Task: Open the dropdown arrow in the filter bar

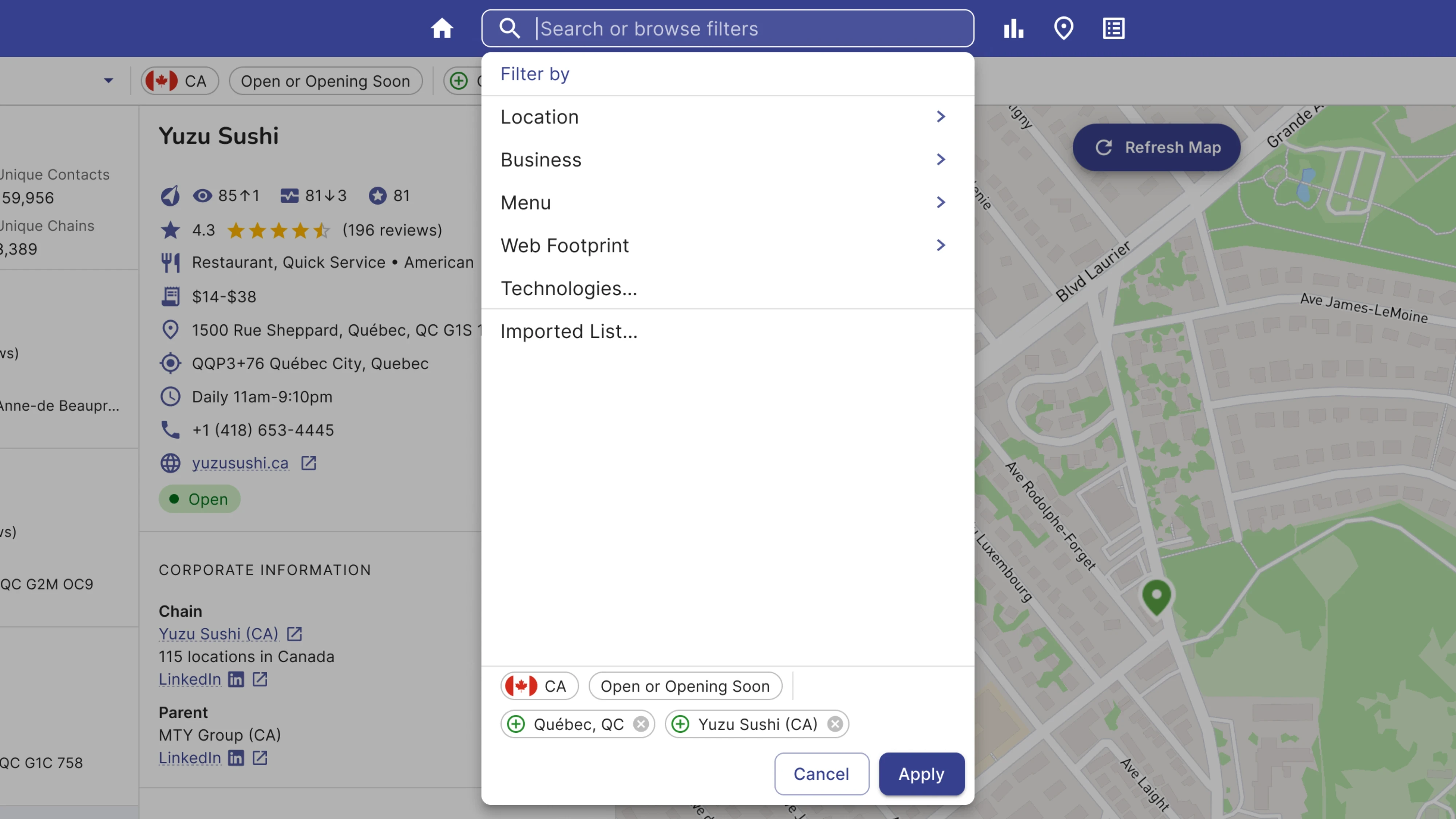Action: [x=108, y=81]
